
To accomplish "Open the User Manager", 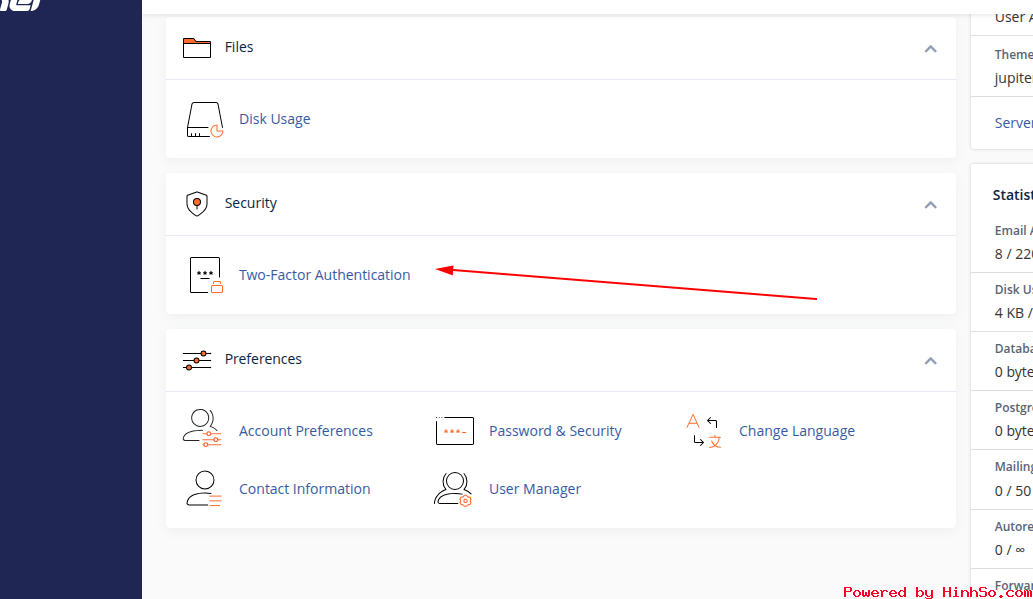I will pyautogui.click(x=534, y=488).
